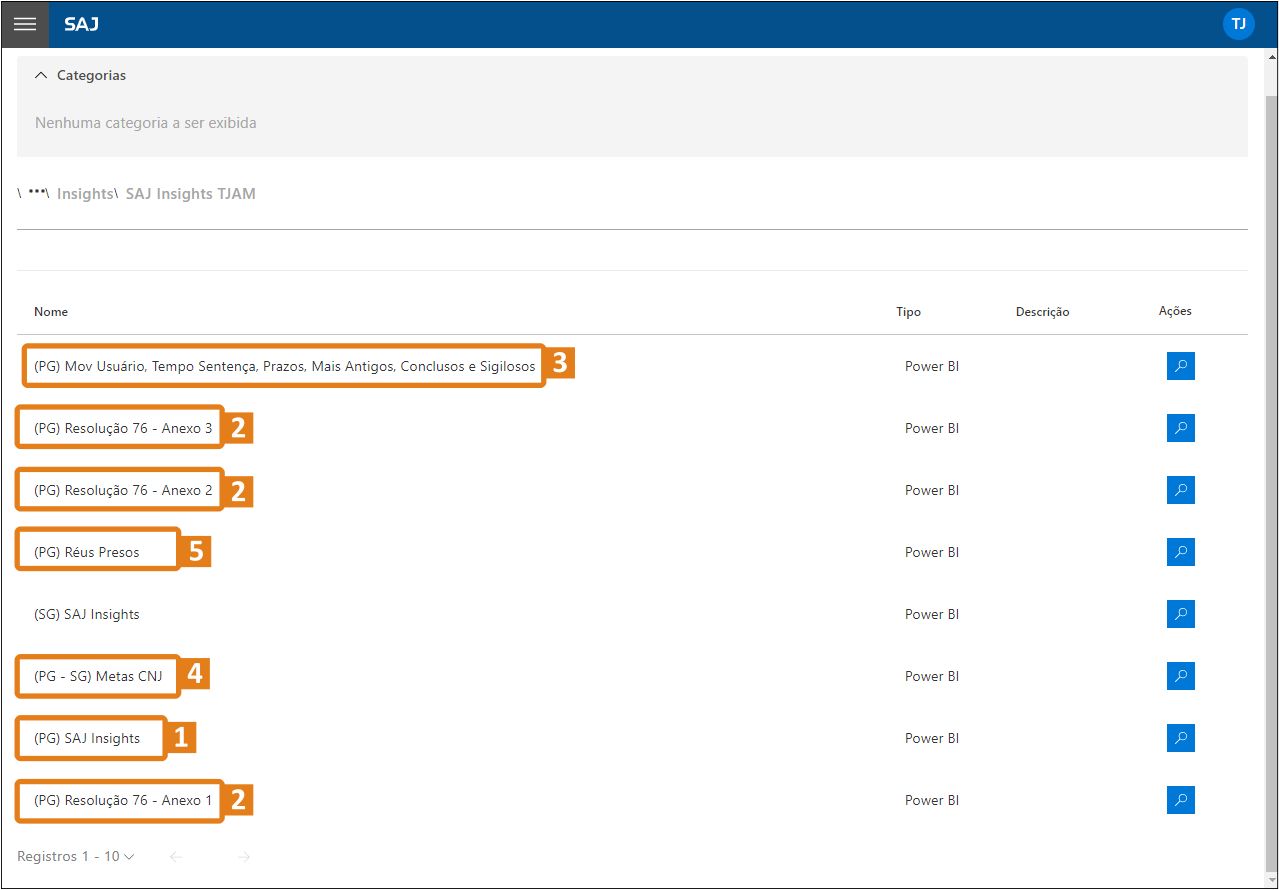Open (PG) Mov Usuário, Tempo Sentença report name

click(285, 366)
